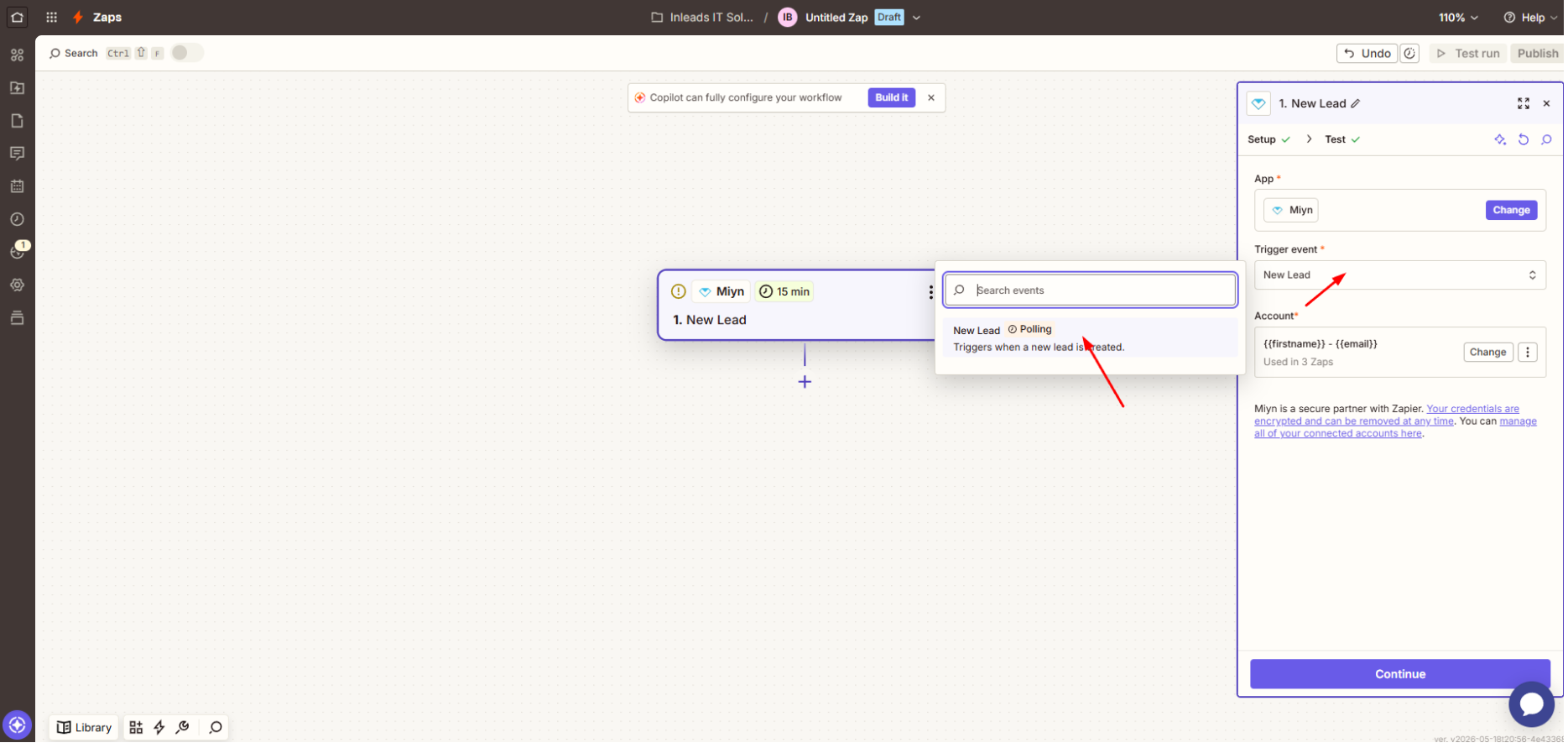Screen dimensions: 1568x748
Task: Open the Inleads IT Sol... folder
Action: pyautogui.click(x=704, y=18)
